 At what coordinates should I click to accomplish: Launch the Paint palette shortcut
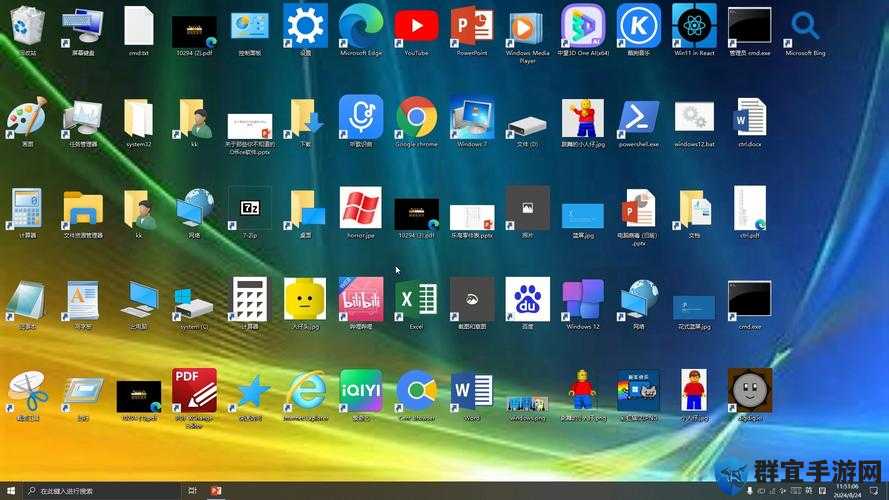[x=27, y=117]
